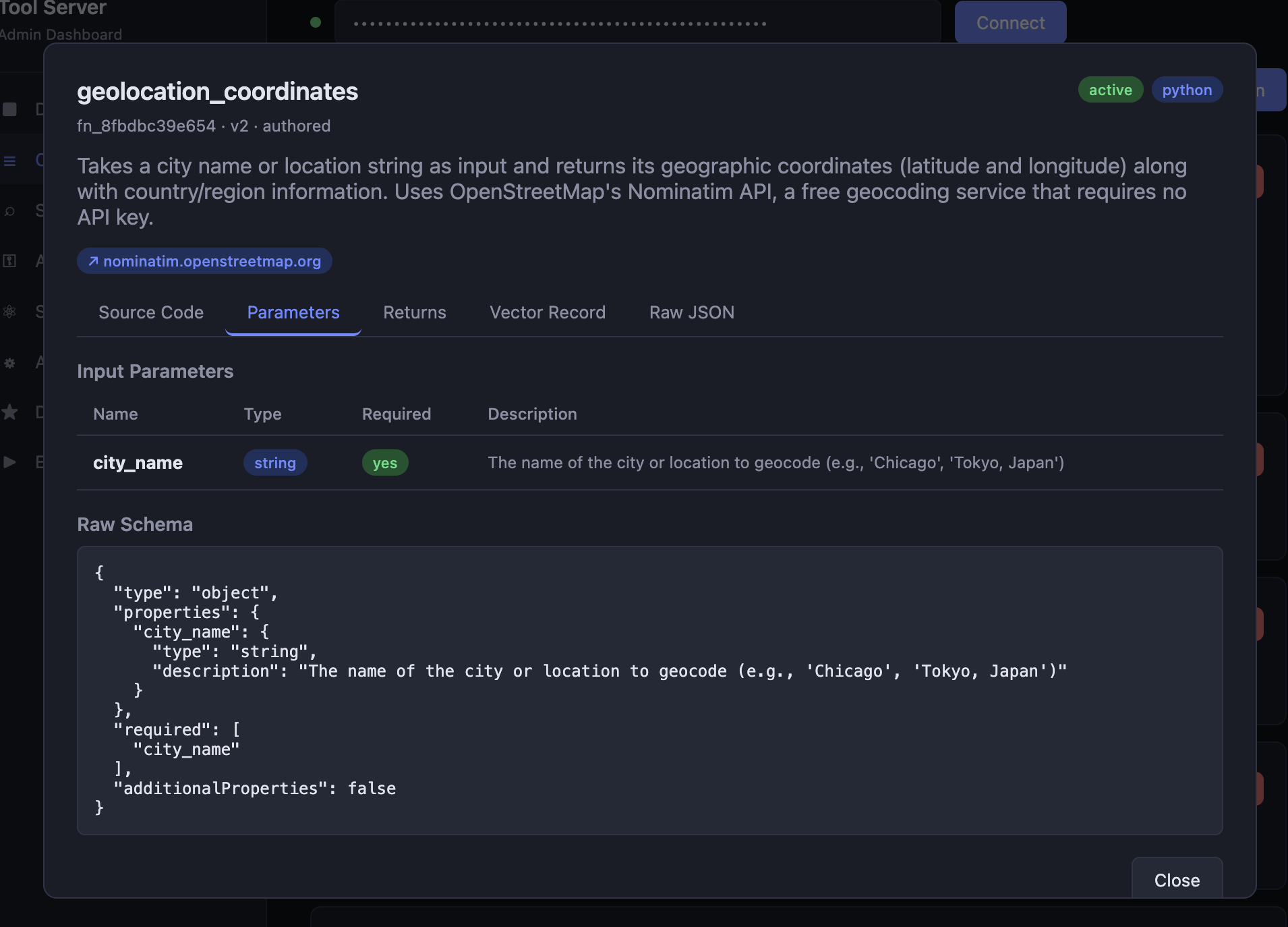The height and width of the screenshot is (927, 1288).
Task: Click the Required column header
Action: (397, 414)
